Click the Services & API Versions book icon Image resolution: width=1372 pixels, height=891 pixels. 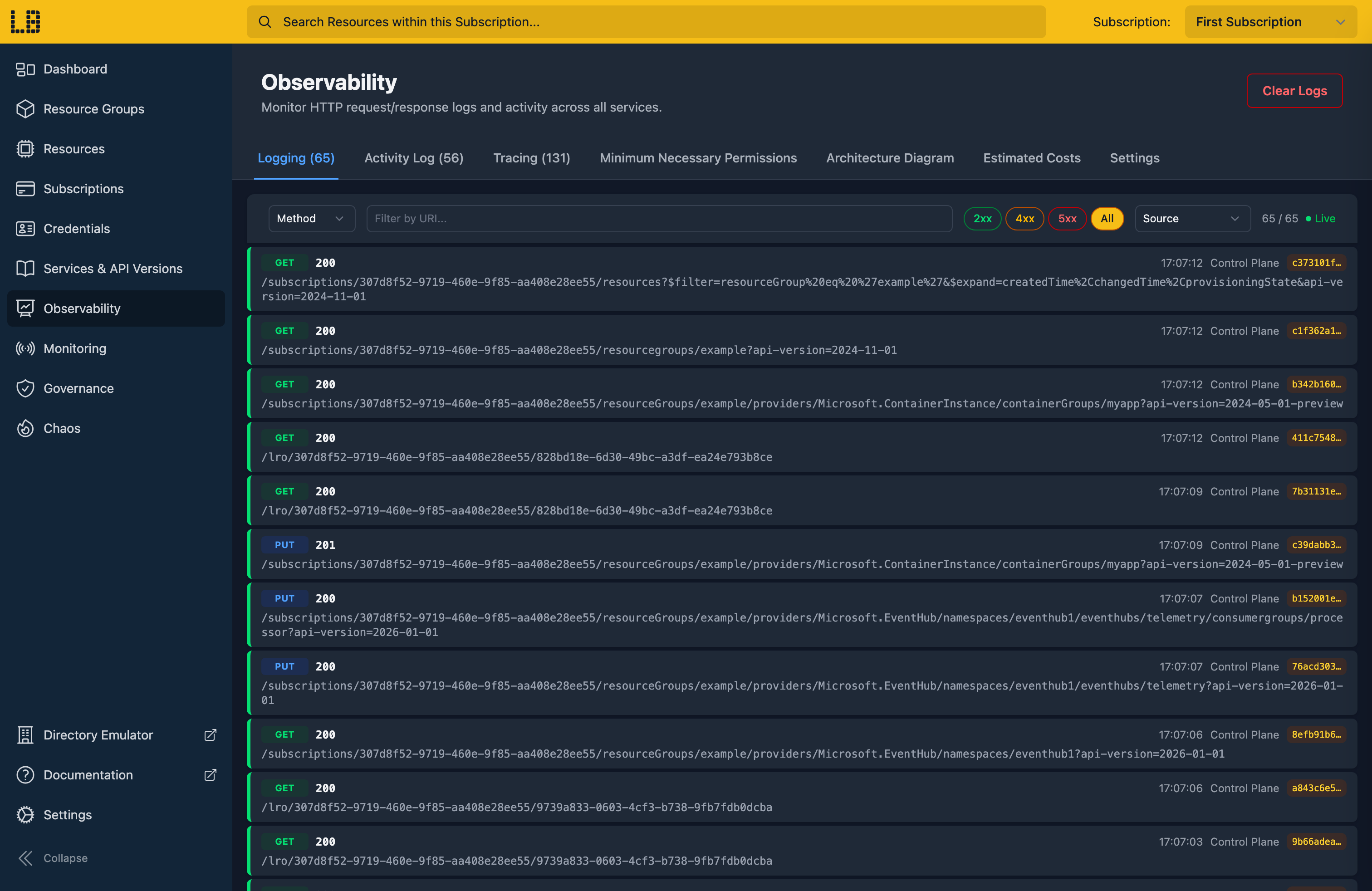25,269
